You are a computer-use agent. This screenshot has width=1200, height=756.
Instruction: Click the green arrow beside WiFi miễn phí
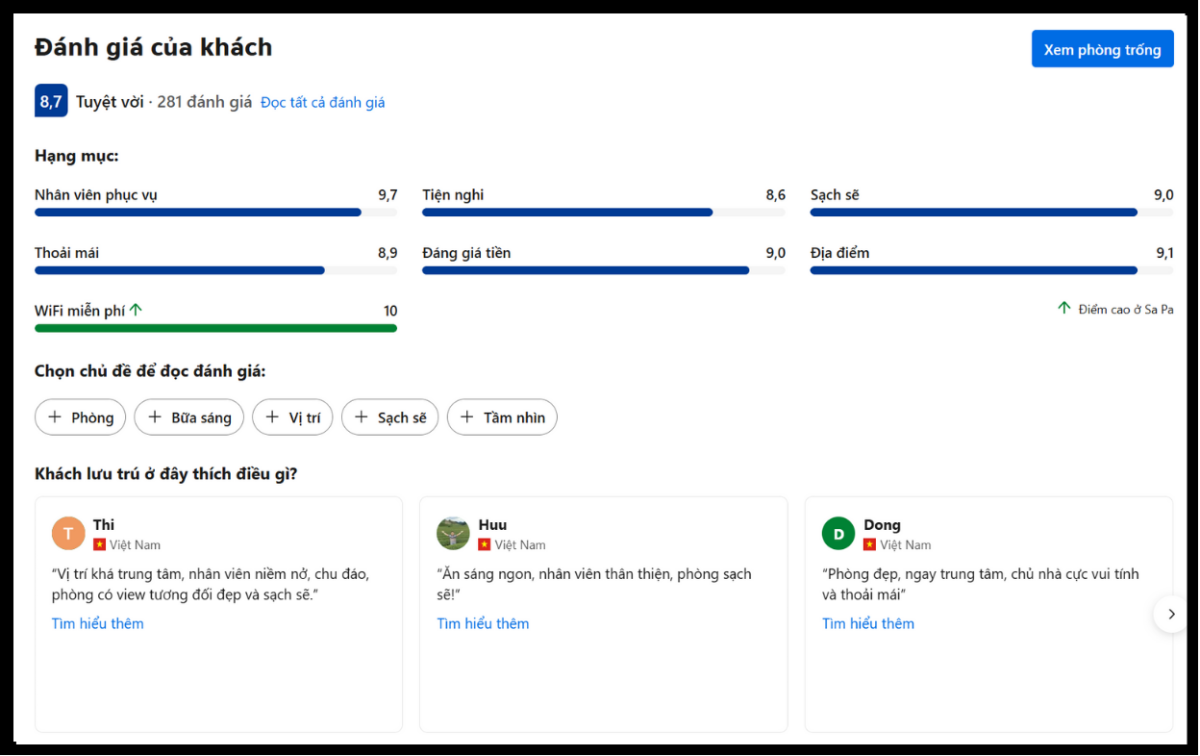click(136, 310)
